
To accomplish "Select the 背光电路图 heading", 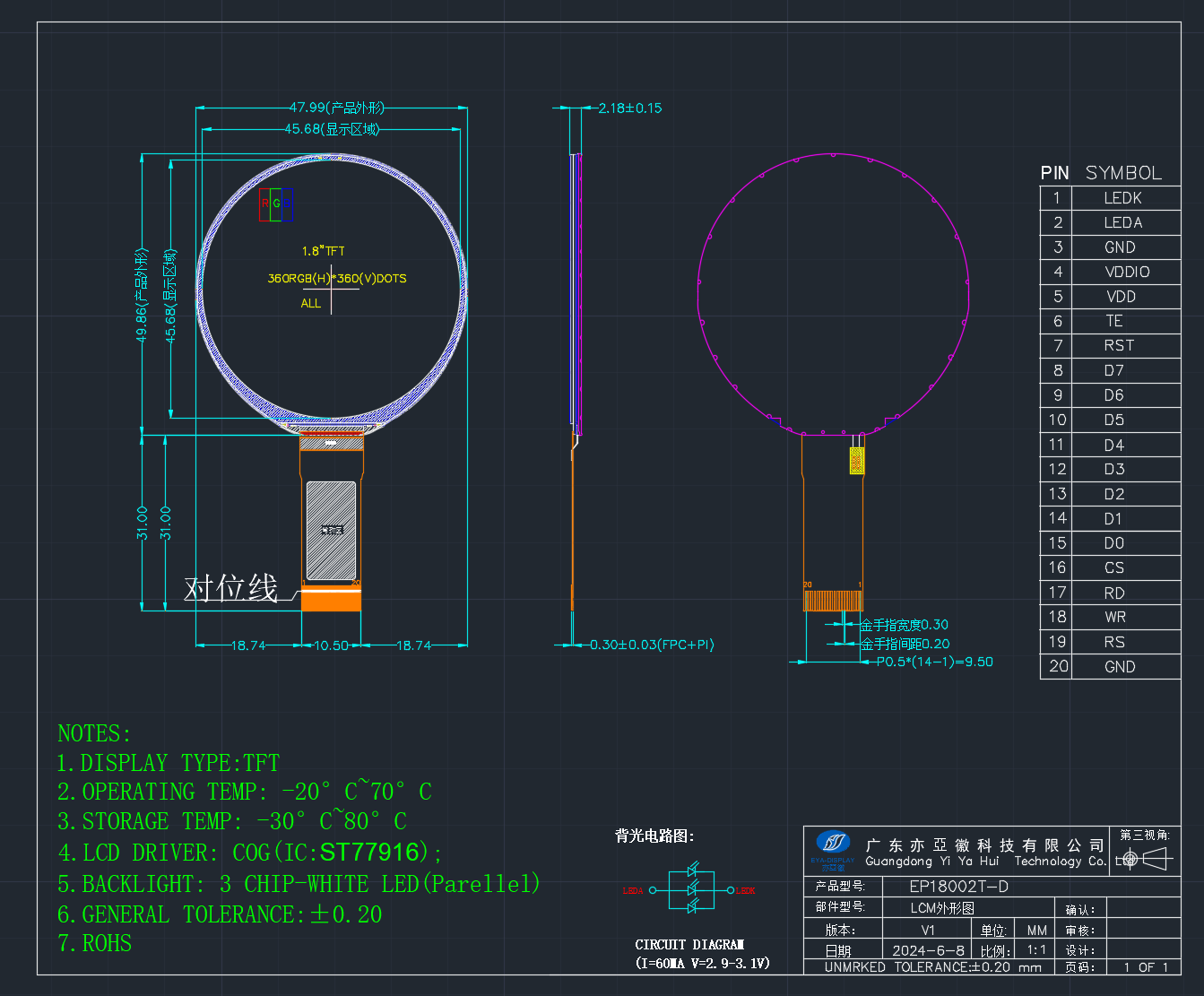I will click(x=654, y=836).
